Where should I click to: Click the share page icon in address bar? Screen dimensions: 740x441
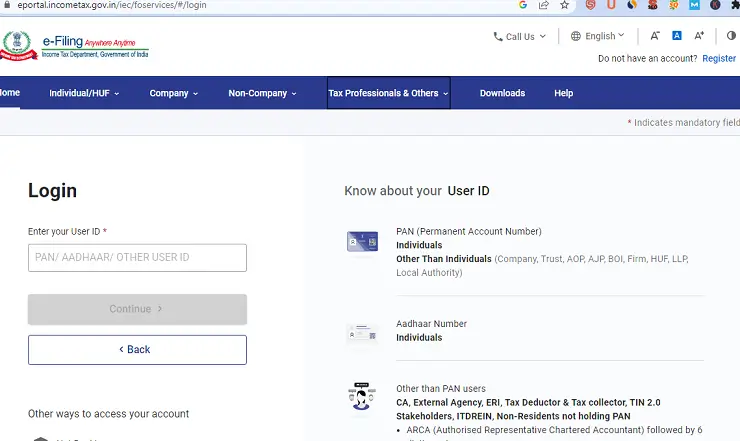point(544,5)
